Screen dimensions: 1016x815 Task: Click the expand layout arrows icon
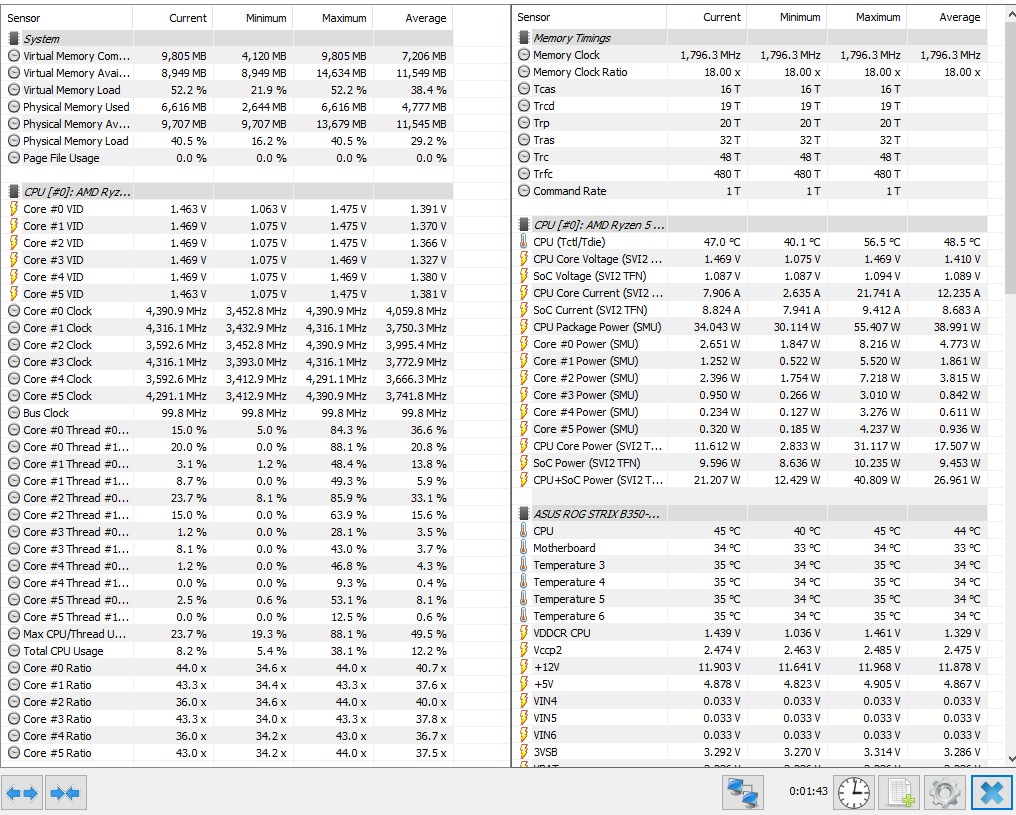coord(22,793)
